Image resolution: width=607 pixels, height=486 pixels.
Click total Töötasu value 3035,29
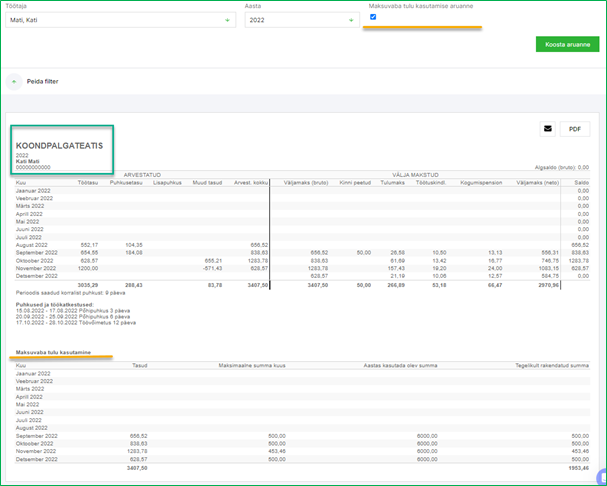[88, 285]
